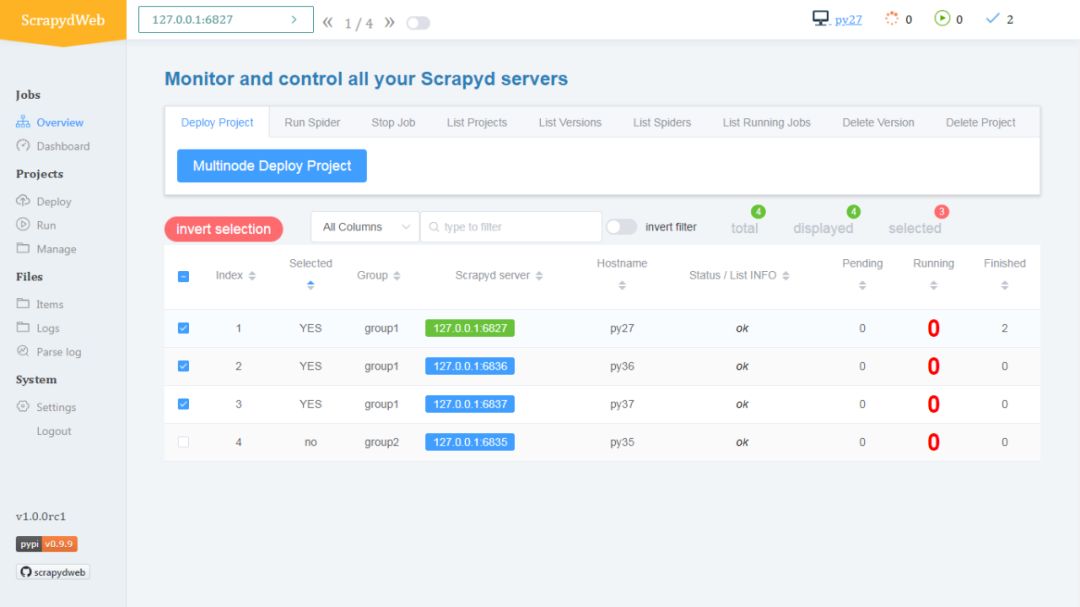Switch to the Stop Job tab
Viewport: 1080px width, 607px height.
(393, 122)
